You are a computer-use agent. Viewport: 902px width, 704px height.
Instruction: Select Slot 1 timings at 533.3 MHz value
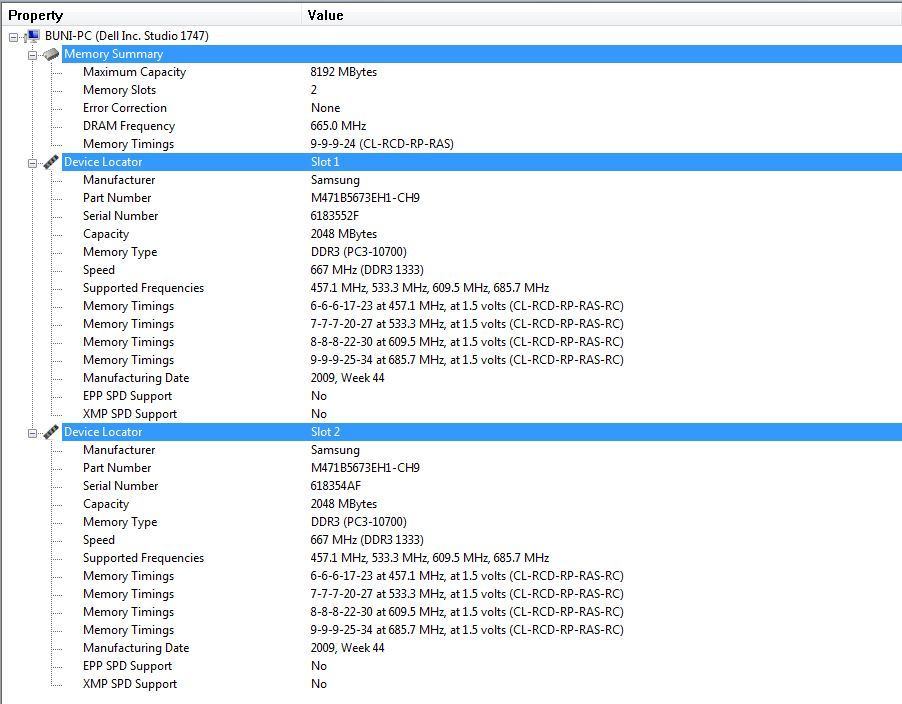tap(467, 324)
